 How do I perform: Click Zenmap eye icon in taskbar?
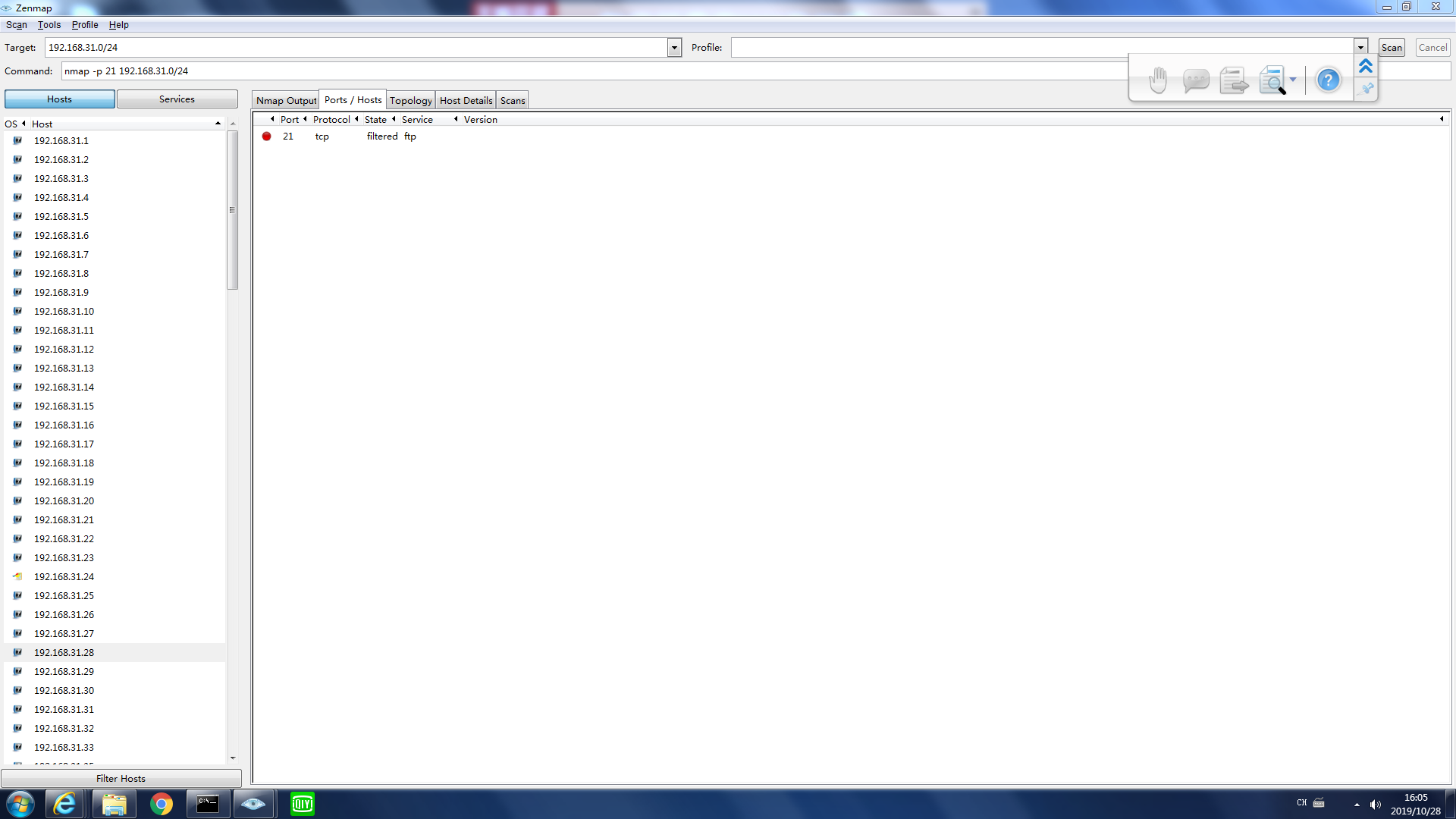click(x=253, y=804)
